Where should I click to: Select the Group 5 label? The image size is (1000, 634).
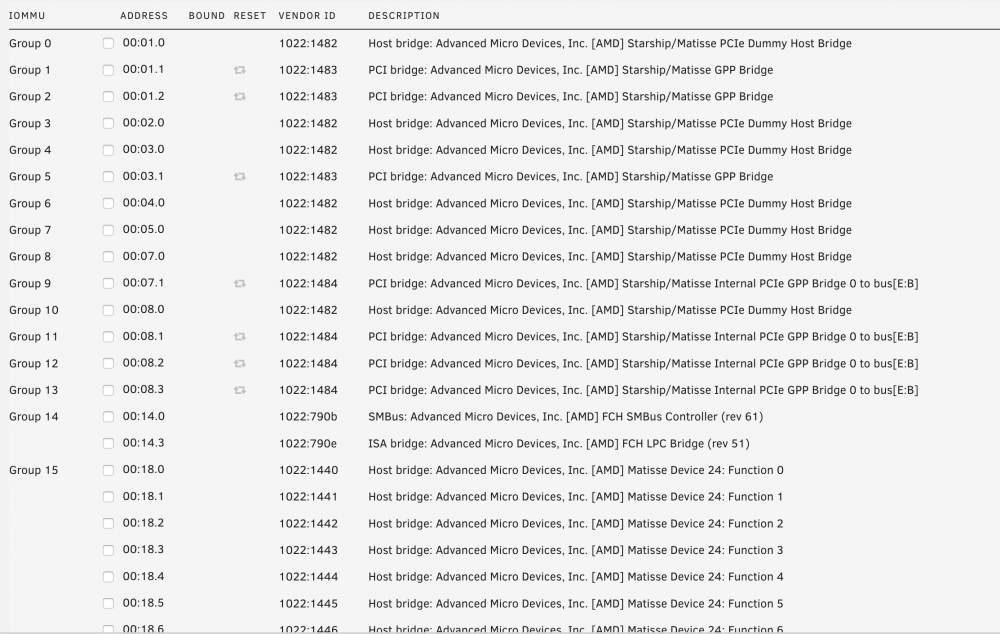[x=30, y=177]
